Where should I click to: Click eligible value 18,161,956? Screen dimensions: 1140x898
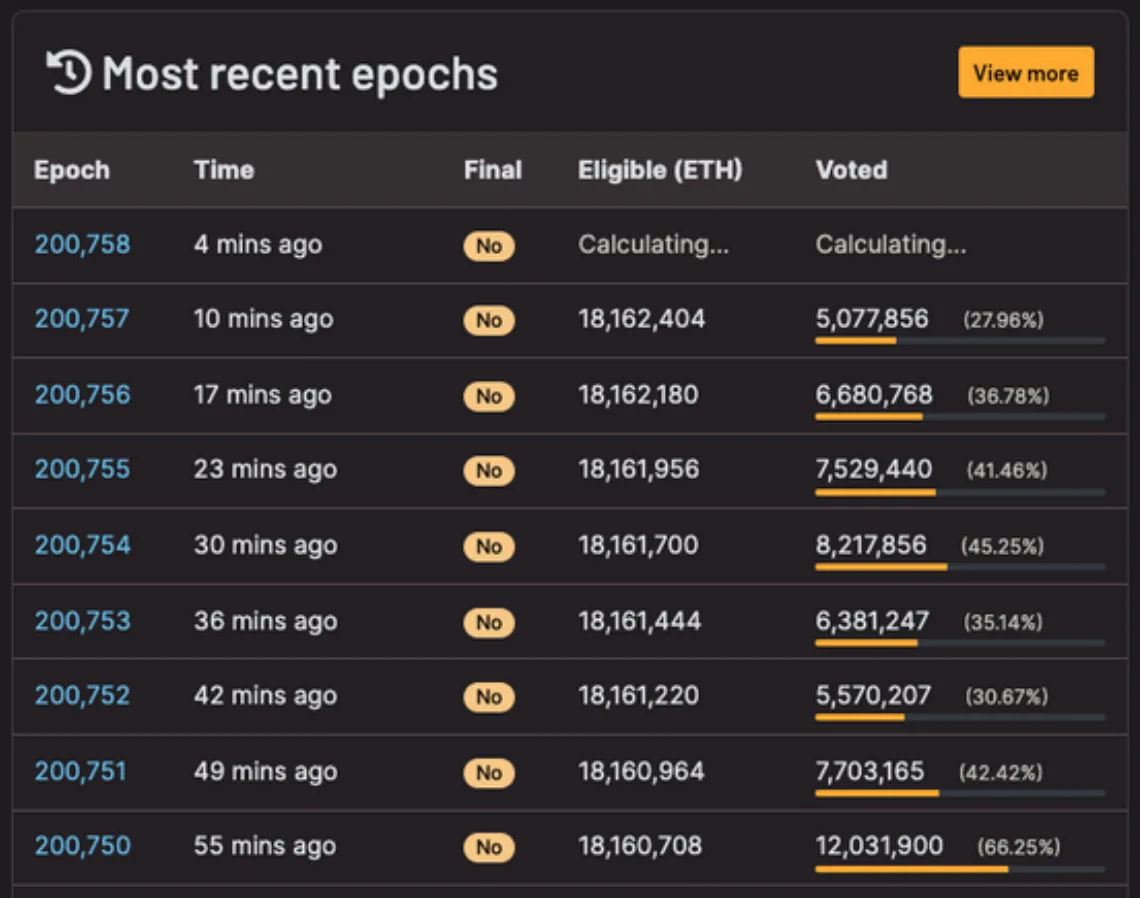tap(638, 470)
